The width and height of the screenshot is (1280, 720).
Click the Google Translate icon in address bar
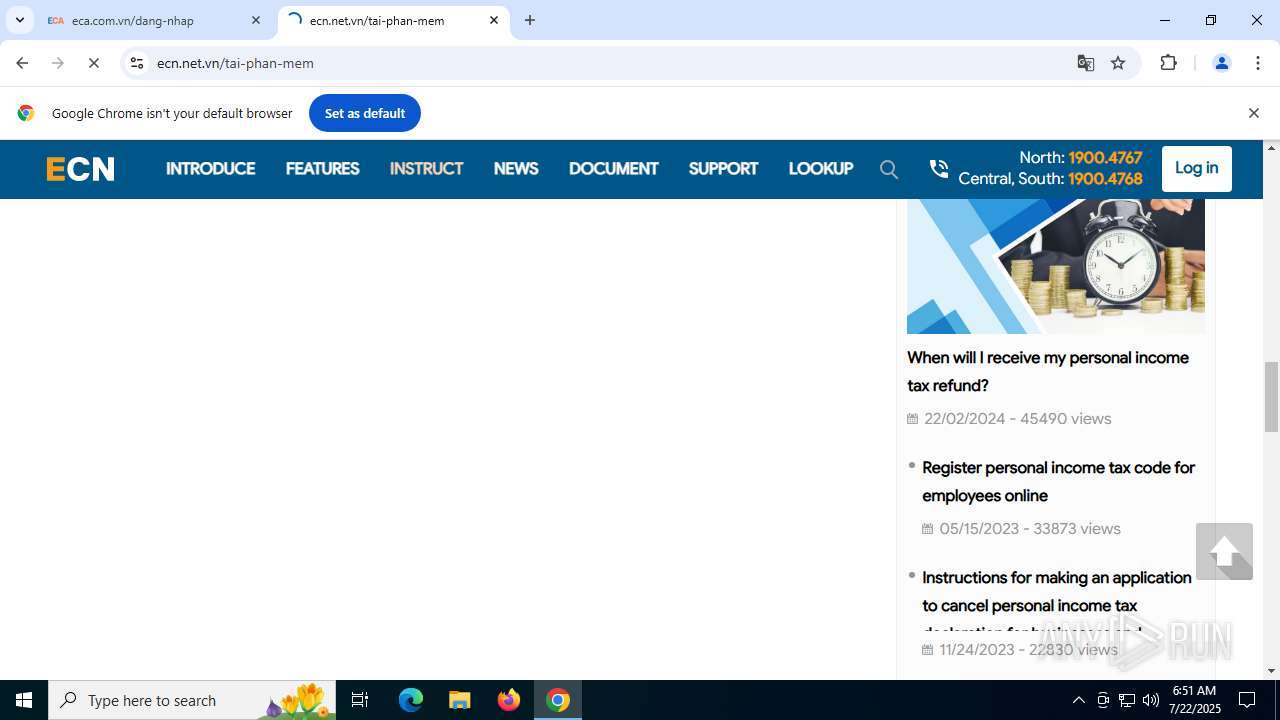point(1085,63)
